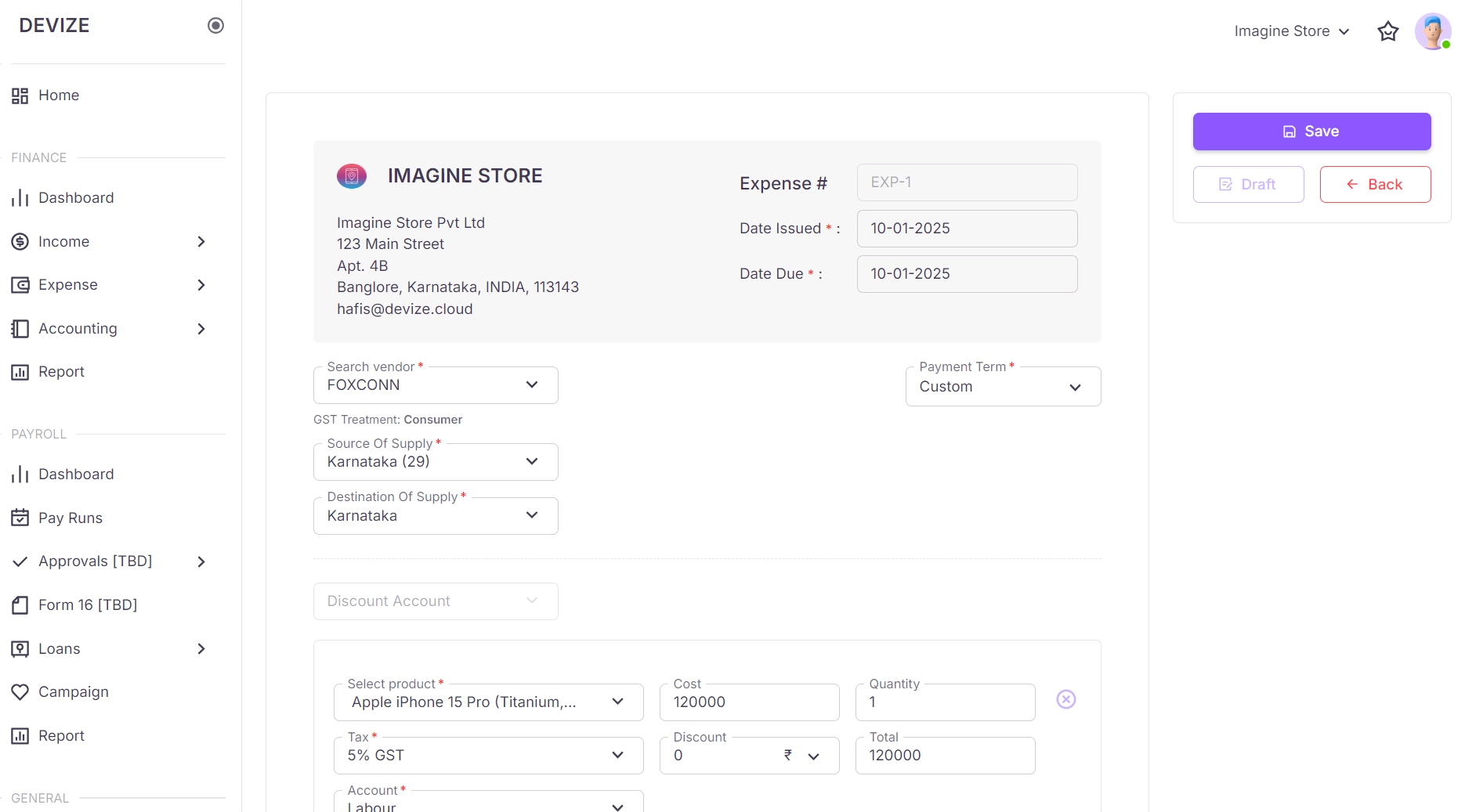Open the Discount Account dropdown

point(436,601)
